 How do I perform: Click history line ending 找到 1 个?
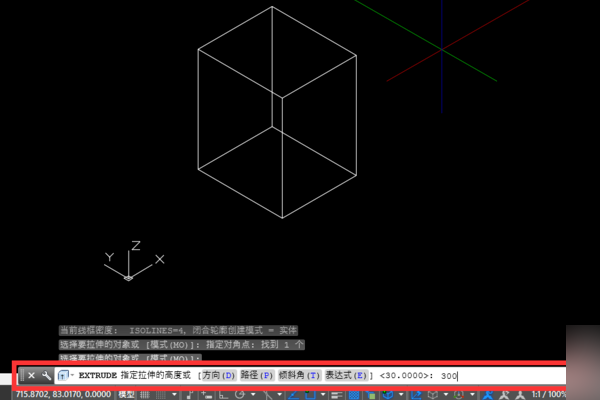click(182, 345)
